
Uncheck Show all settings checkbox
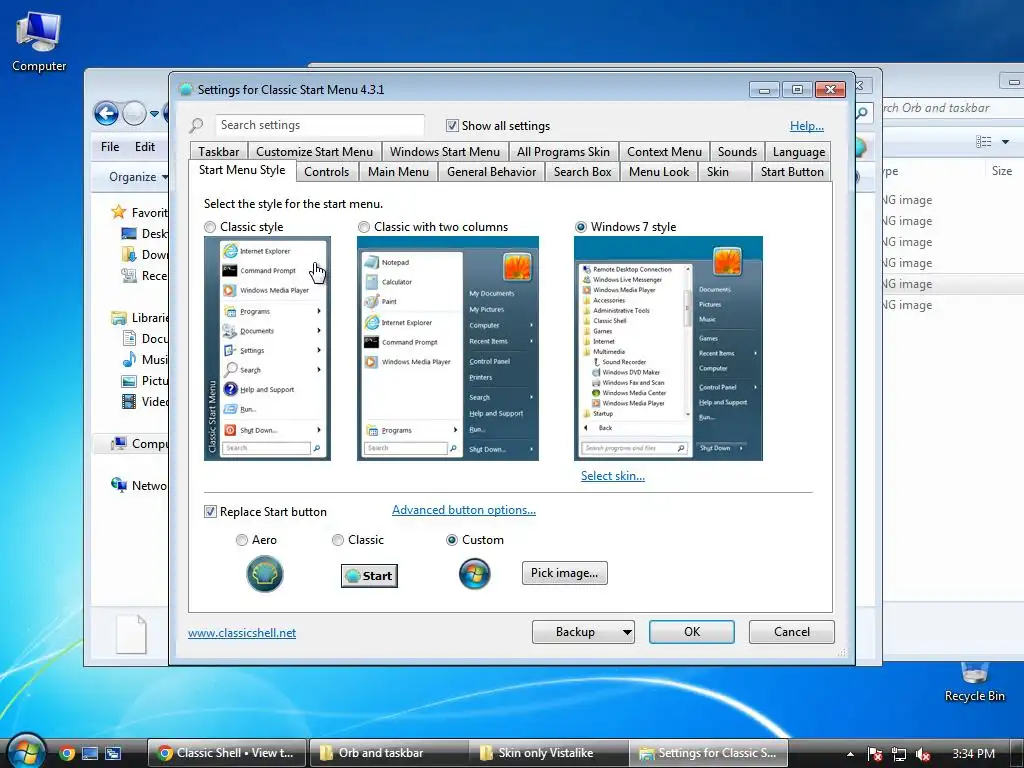(452, 125)
